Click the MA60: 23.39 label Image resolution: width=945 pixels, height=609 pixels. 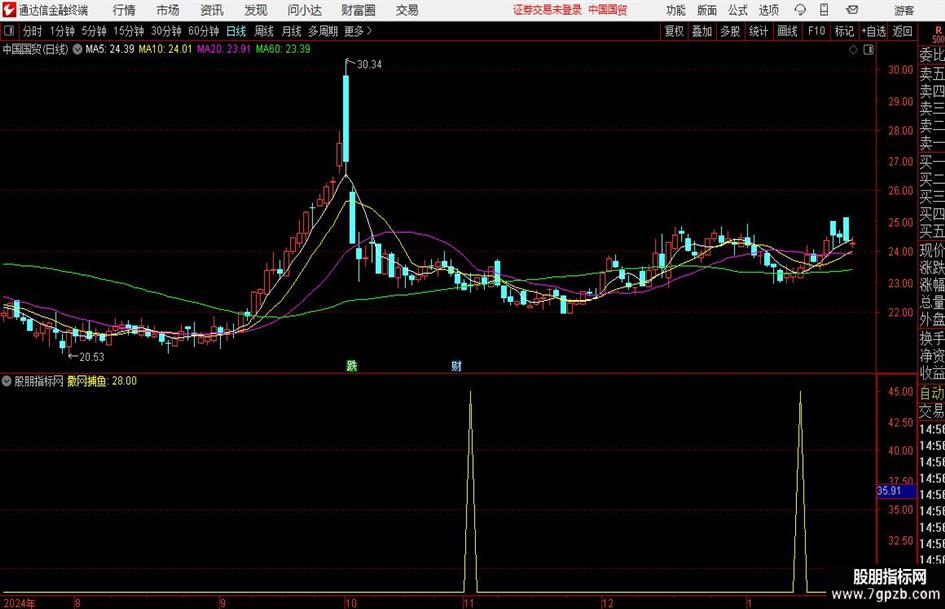[x=283, y=49]
